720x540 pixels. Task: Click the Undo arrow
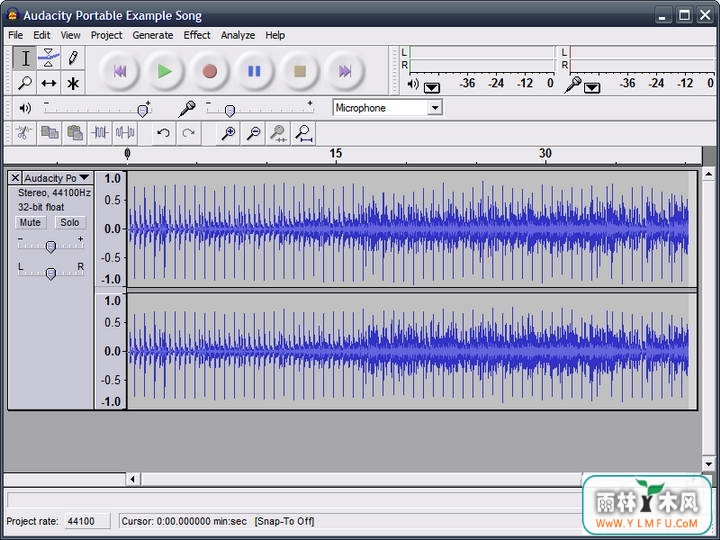point(163,133)
